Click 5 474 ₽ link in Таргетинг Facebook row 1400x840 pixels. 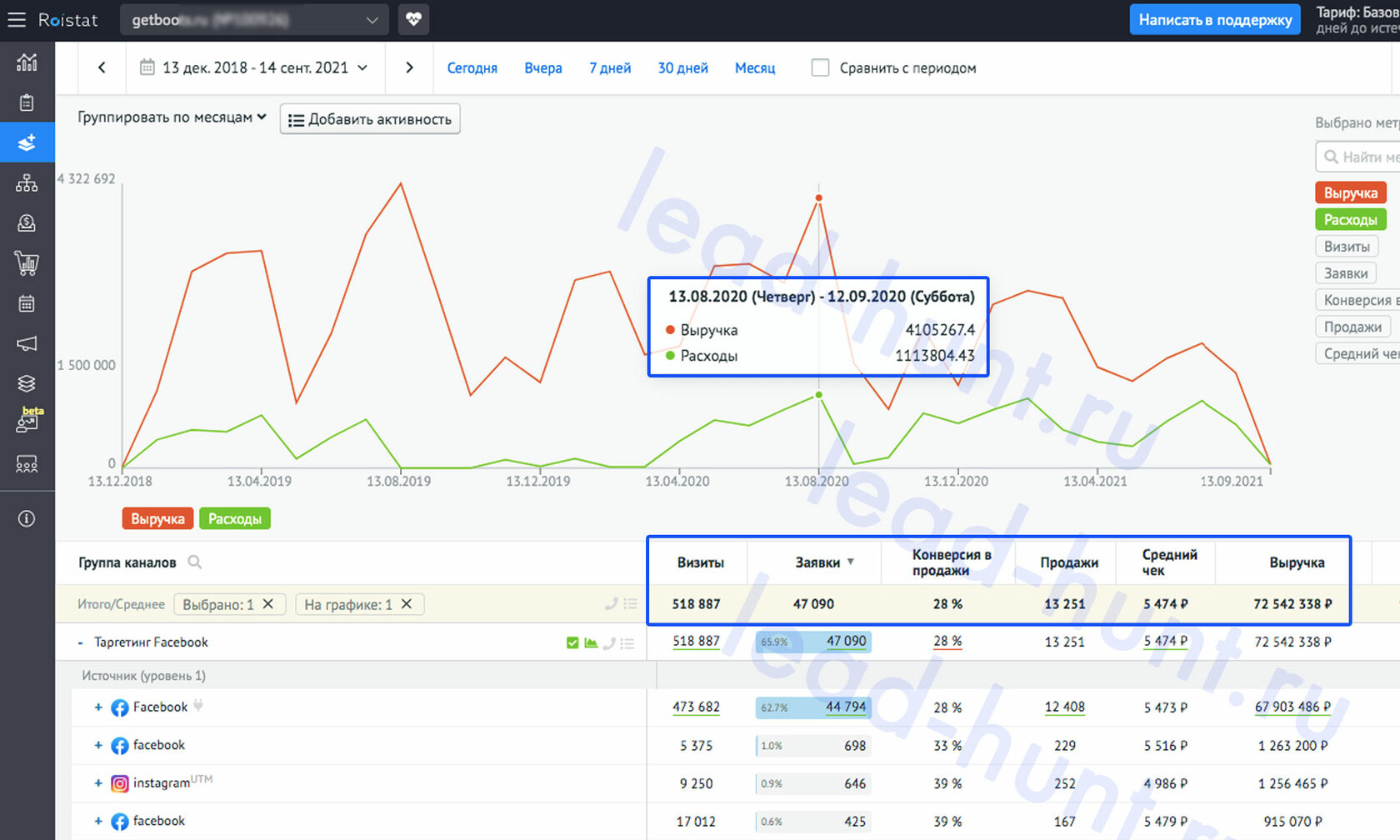pyautogui.click(x=1166, y=642)
